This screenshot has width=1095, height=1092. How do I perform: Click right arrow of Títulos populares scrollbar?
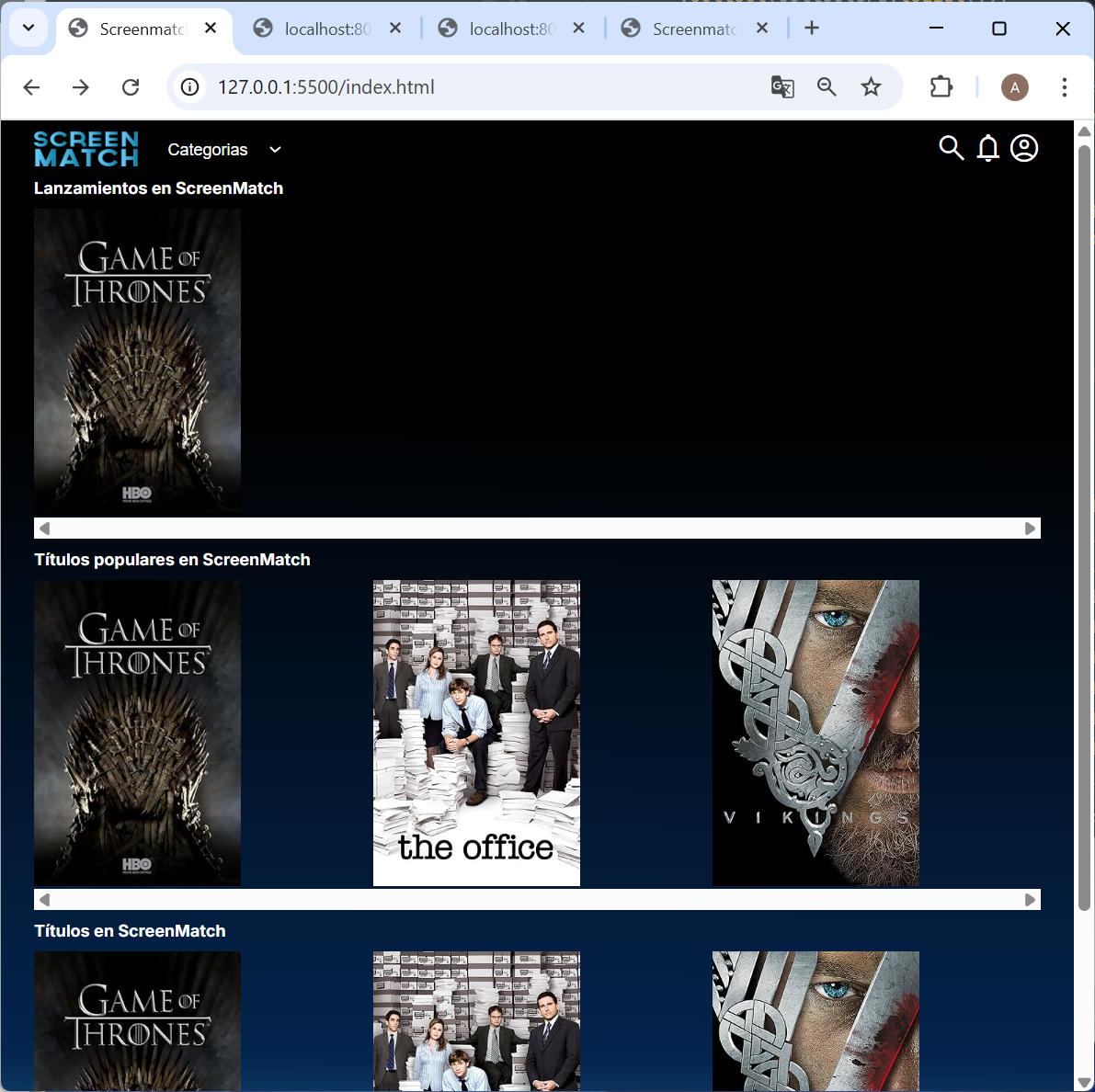pos(1030,899)
